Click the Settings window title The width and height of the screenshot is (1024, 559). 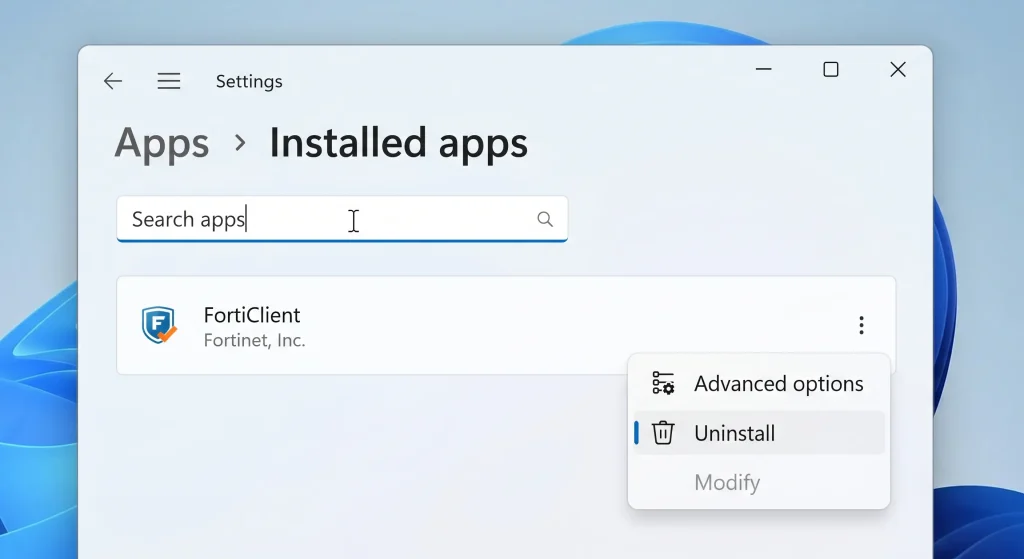click(x=249, y=82)
